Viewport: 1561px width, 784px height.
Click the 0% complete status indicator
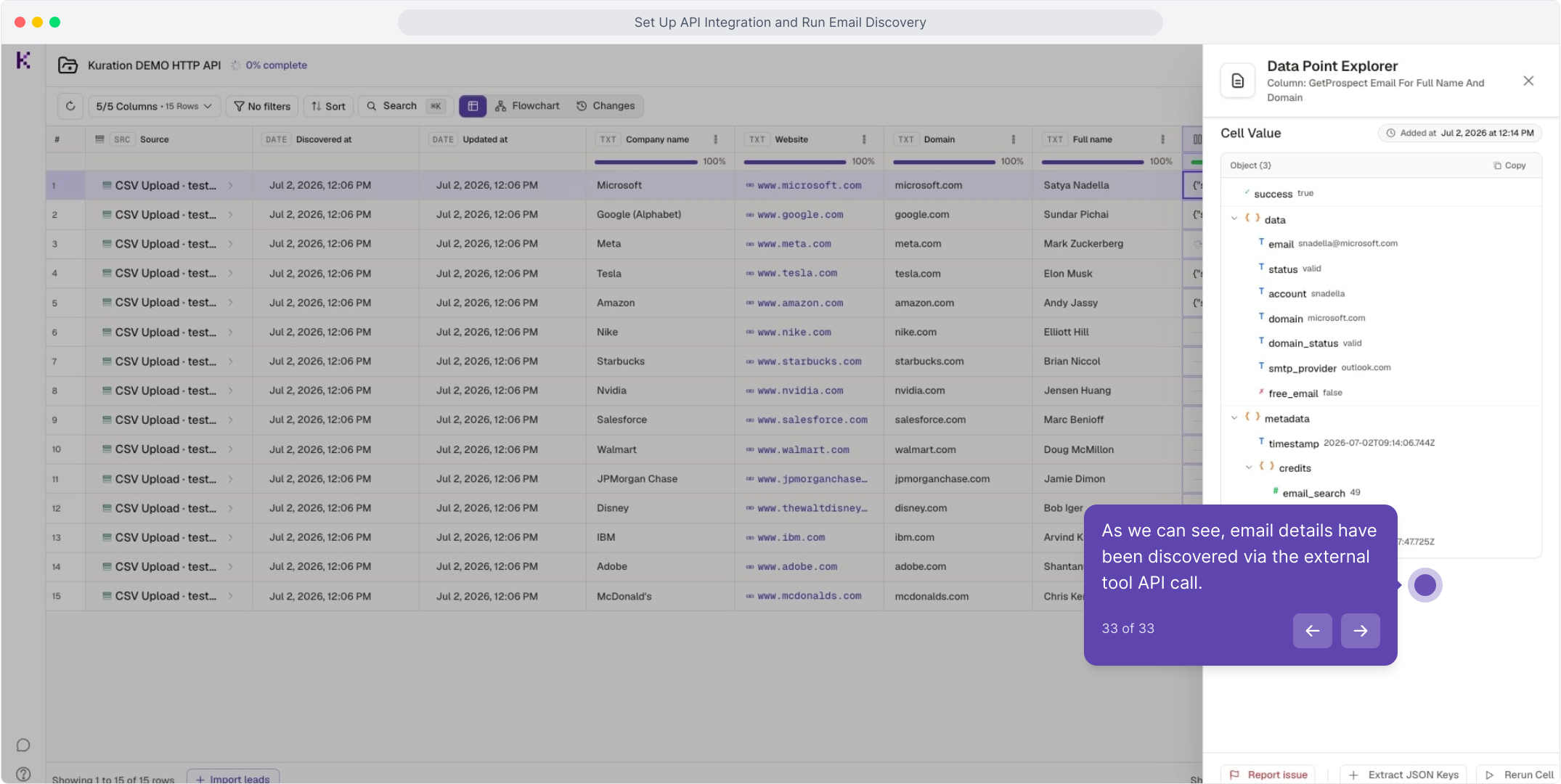pos(269,65)
